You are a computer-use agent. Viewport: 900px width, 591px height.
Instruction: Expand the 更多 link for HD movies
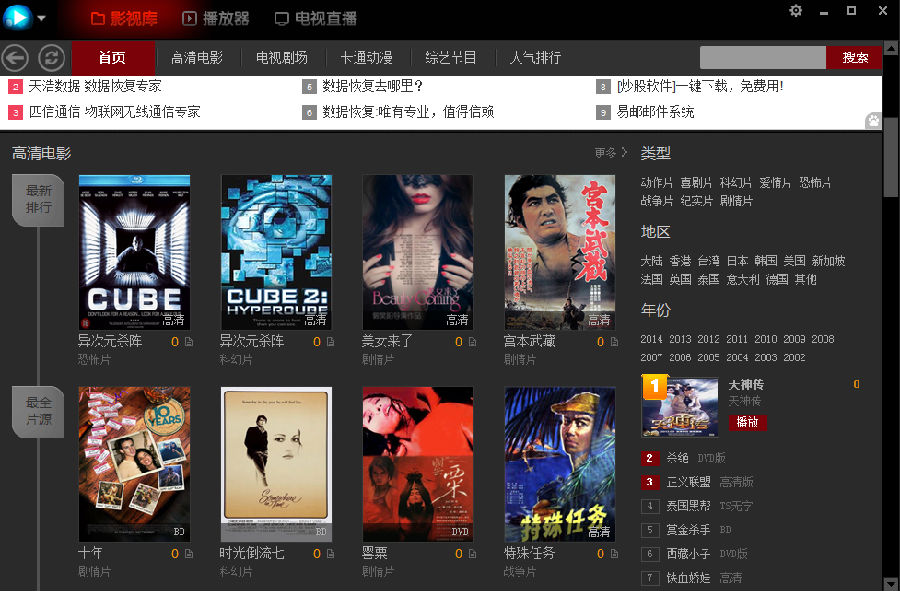610,153
